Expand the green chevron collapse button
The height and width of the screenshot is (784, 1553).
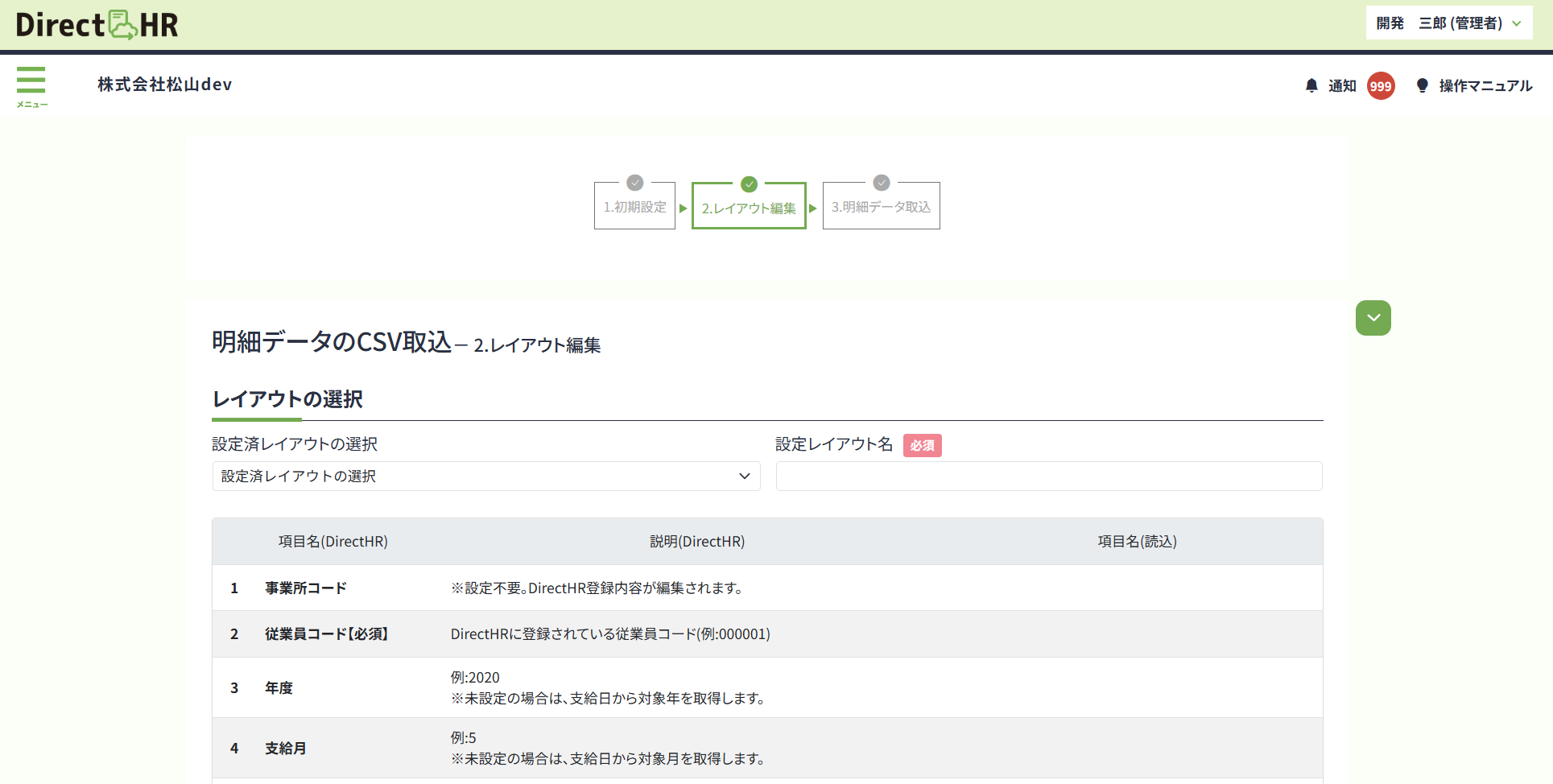pyautogui.click(x=1373, y=318)
